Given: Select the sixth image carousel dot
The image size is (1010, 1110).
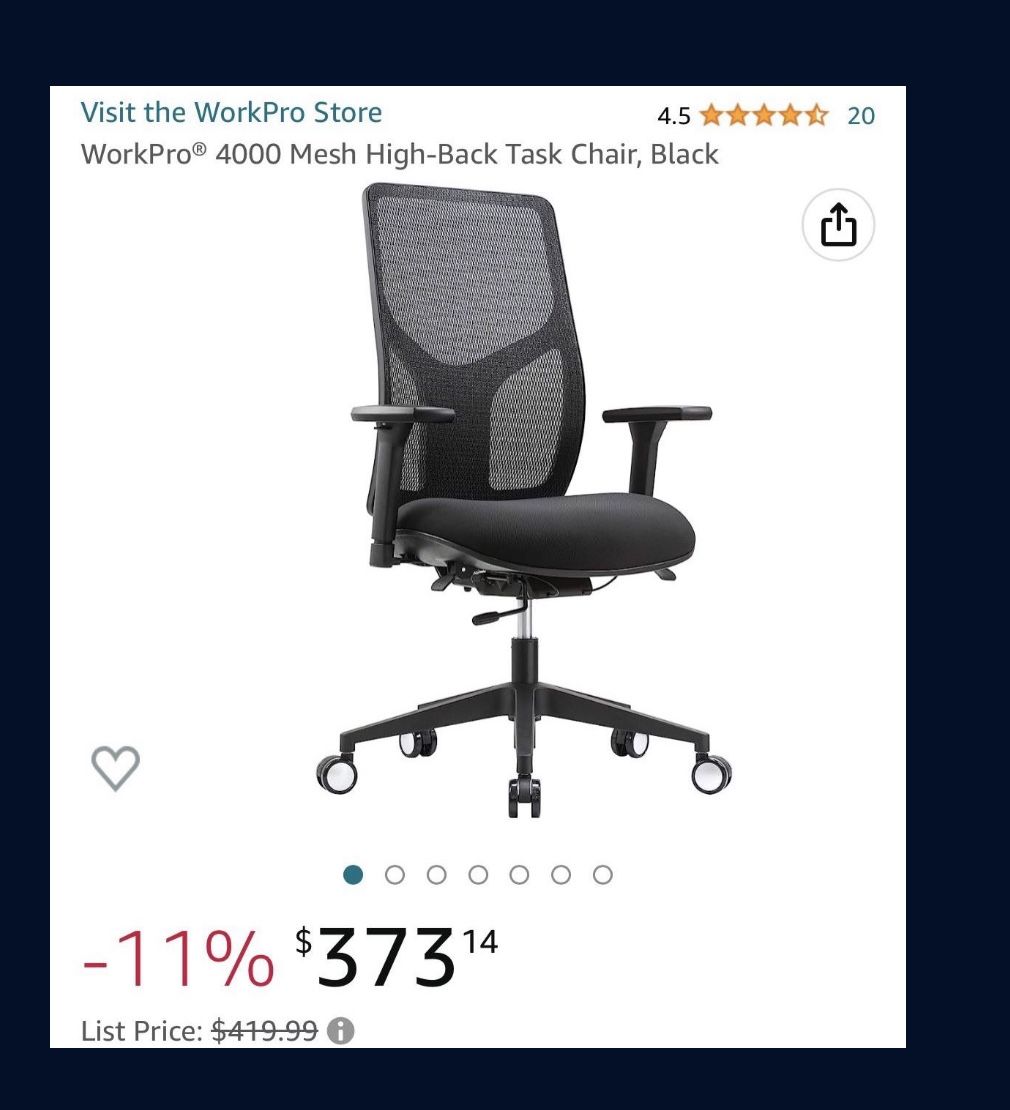Looking at the screenshot, I should (561, 875).
